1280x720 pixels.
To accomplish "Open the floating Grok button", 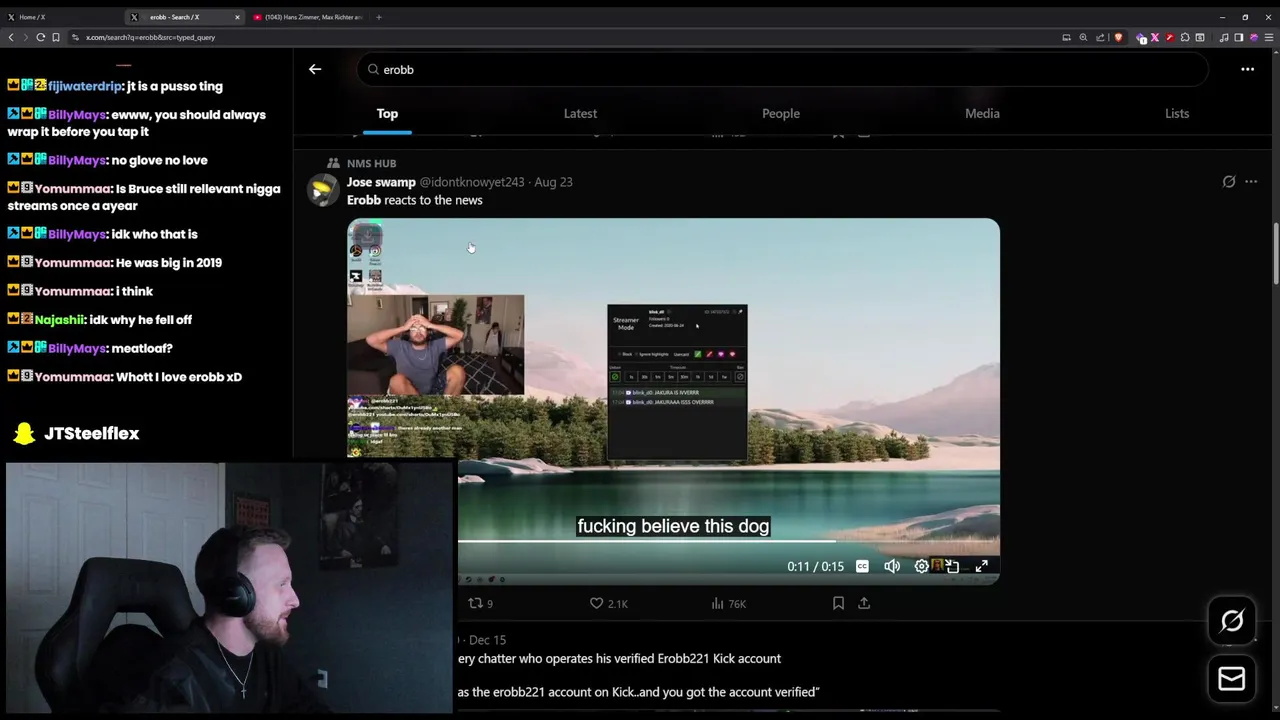I will 1232,621.
